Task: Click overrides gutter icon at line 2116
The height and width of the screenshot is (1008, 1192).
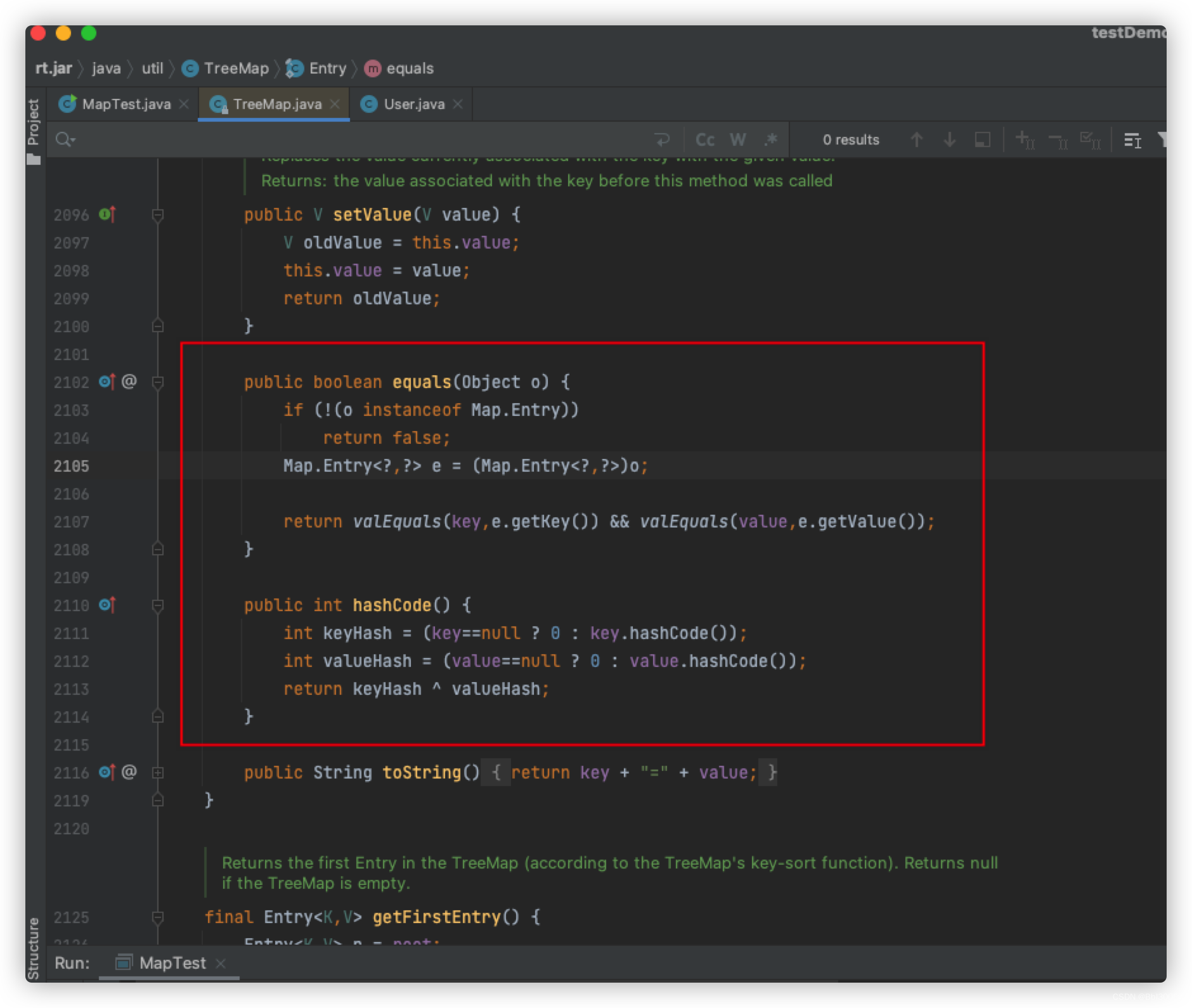Action: [107, 772]
